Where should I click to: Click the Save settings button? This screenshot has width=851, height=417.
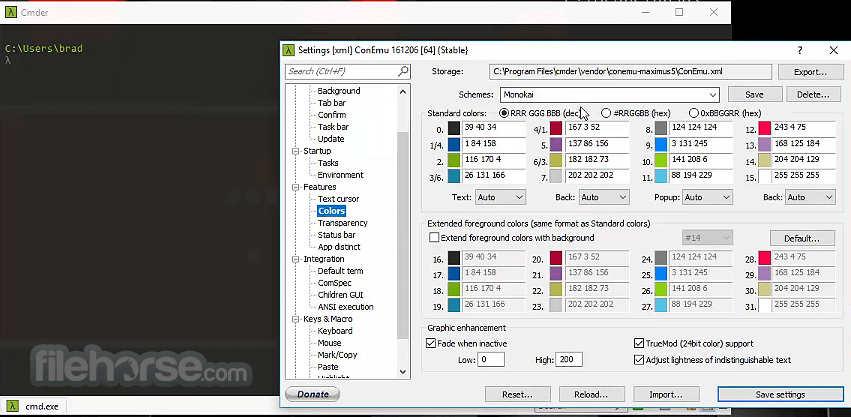[x=780, y=395]
